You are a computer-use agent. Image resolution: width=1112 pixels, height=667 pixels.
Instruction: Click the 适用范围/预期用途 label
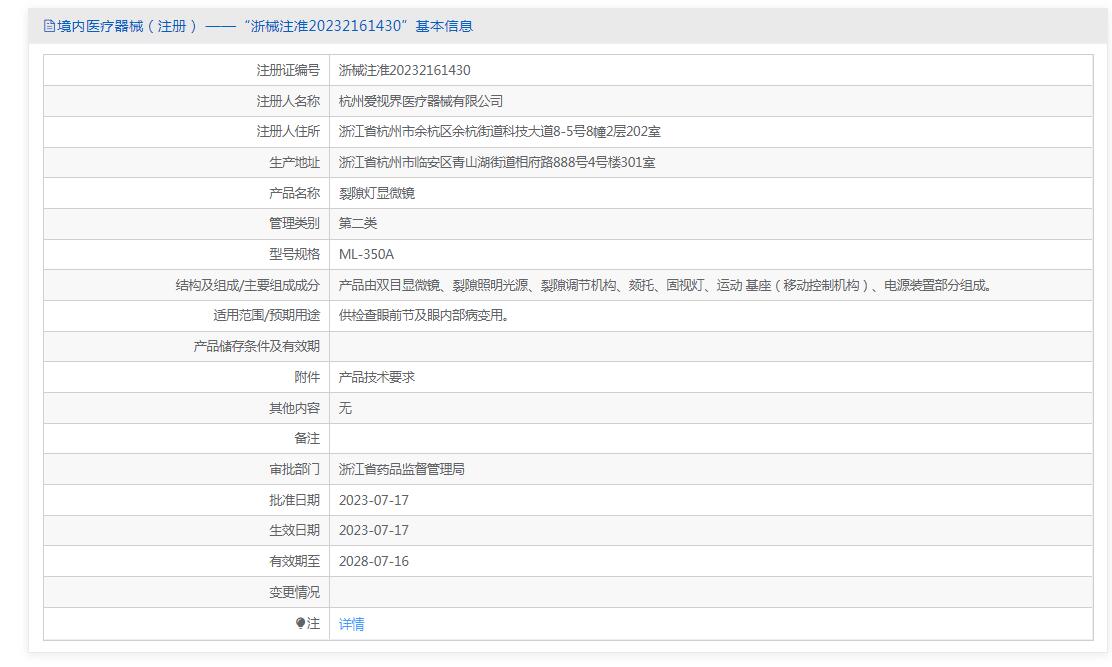point(267,315)
